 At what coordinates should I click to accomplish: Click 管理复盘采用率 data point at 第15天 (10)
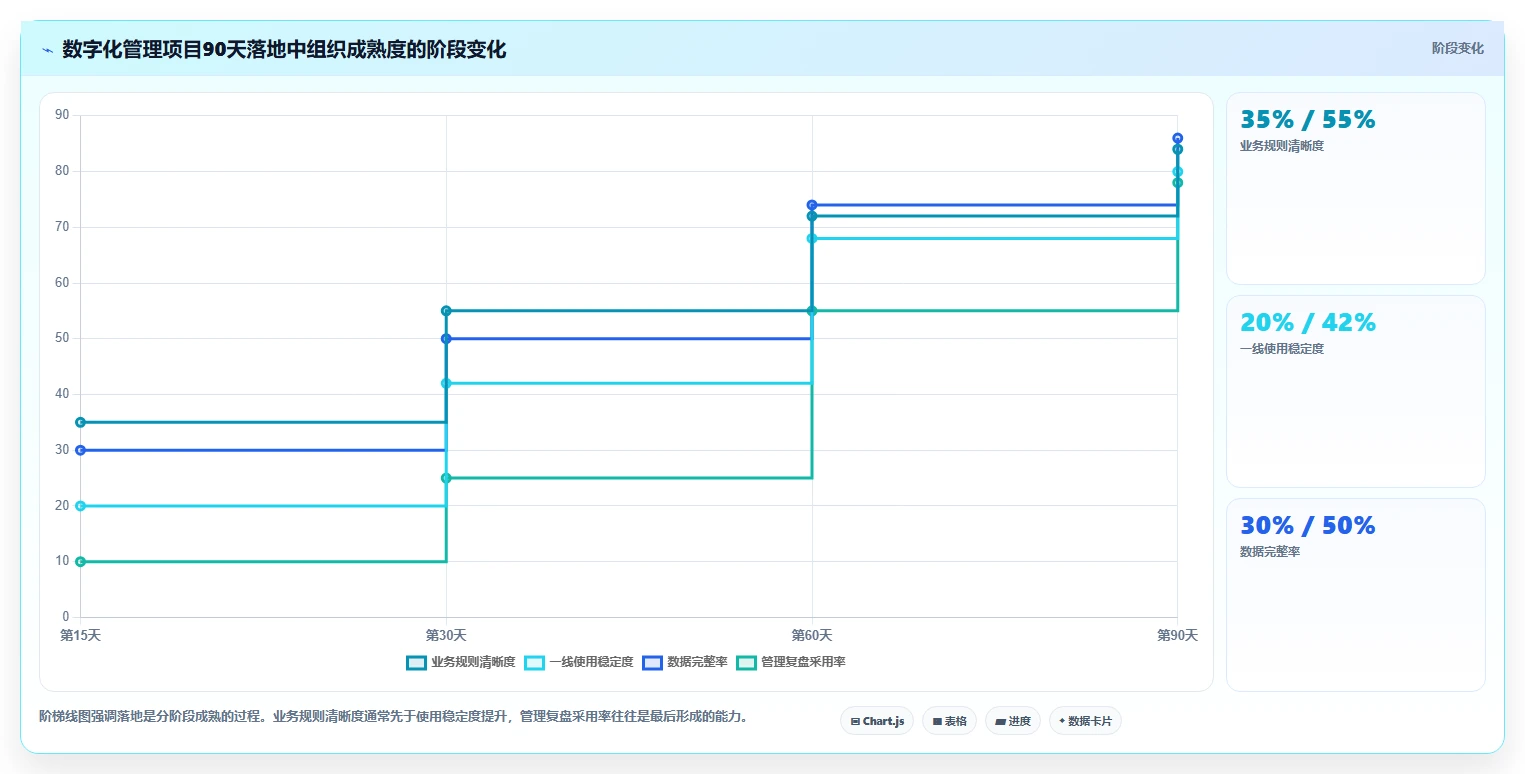point(80,561)
